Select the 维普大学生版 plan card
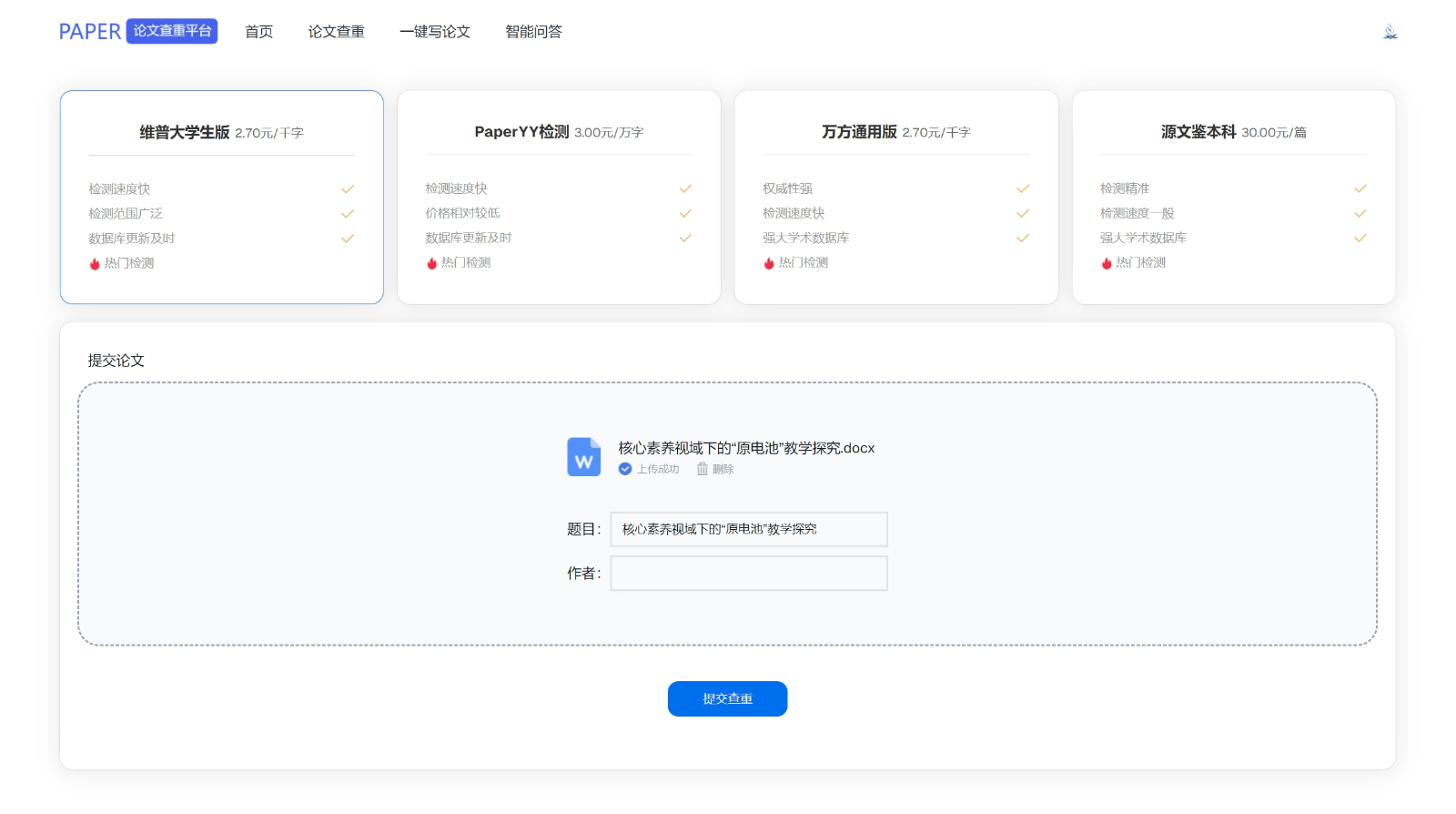 point(222,197)
